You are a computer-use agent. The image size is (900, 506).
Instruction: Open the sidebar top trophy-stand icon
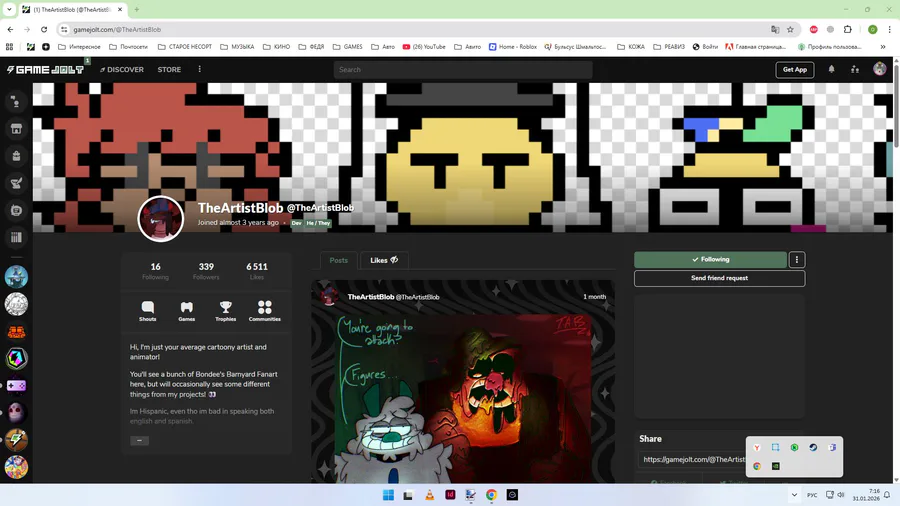16,102
